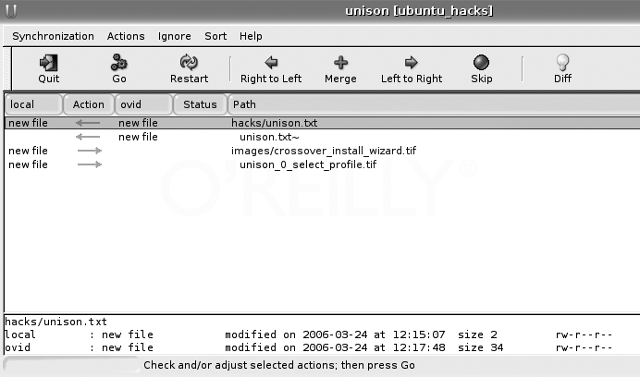Click ovid 'new file' for unison.txt~
This screenshot has height=377, width=640.
click(138, 137)
